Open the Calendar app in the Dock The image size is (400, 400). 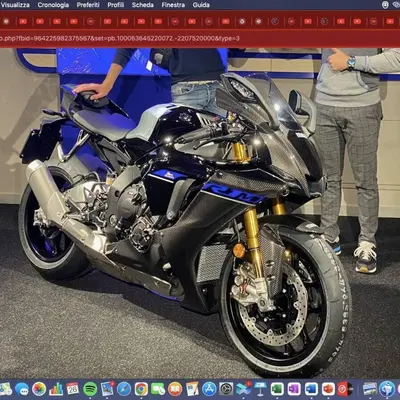click(x=73, y=389)
